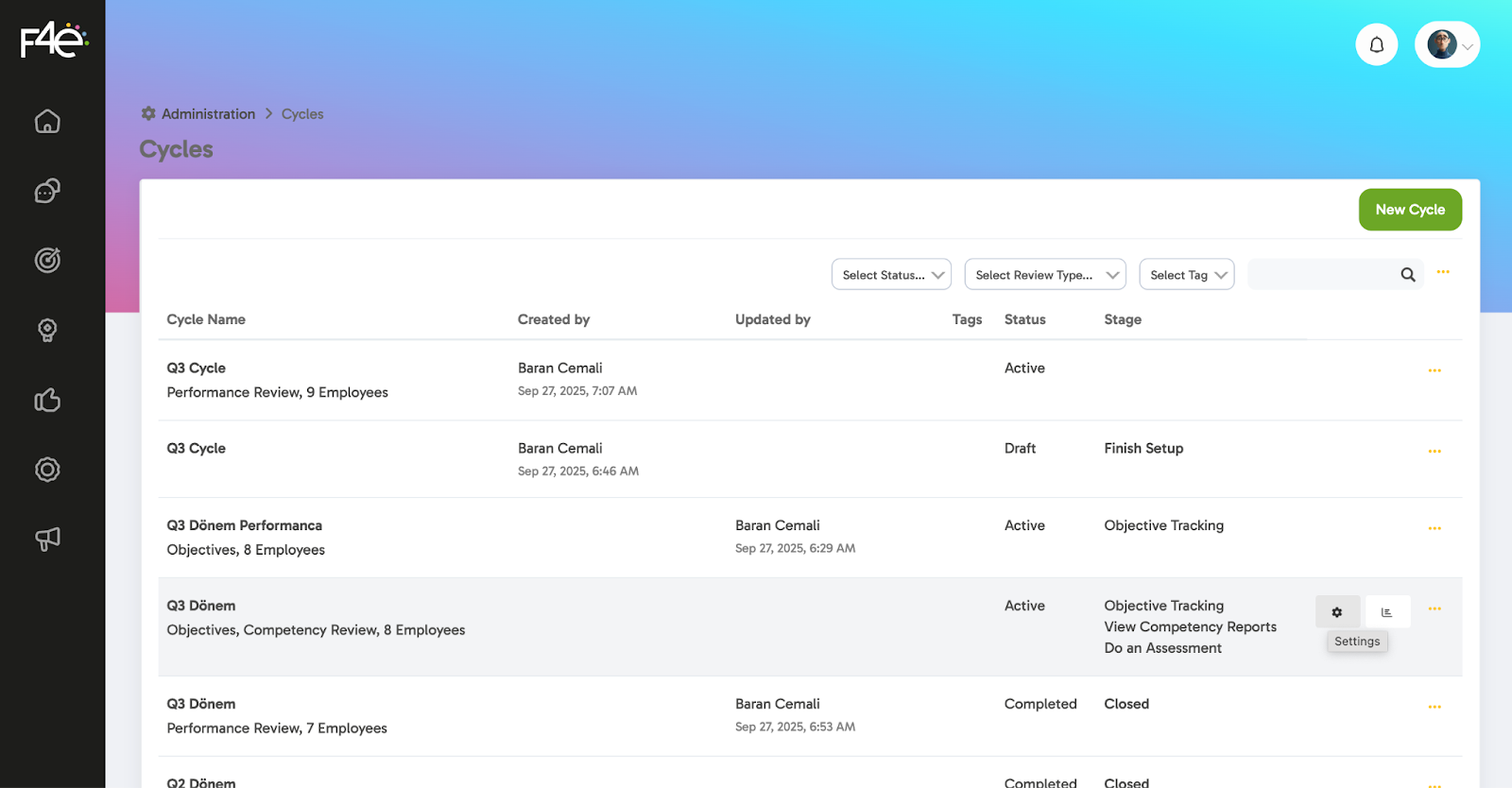Go to Administration breadcrumb link
This screenshot has height=788, width=1512.
coord(208,114)
